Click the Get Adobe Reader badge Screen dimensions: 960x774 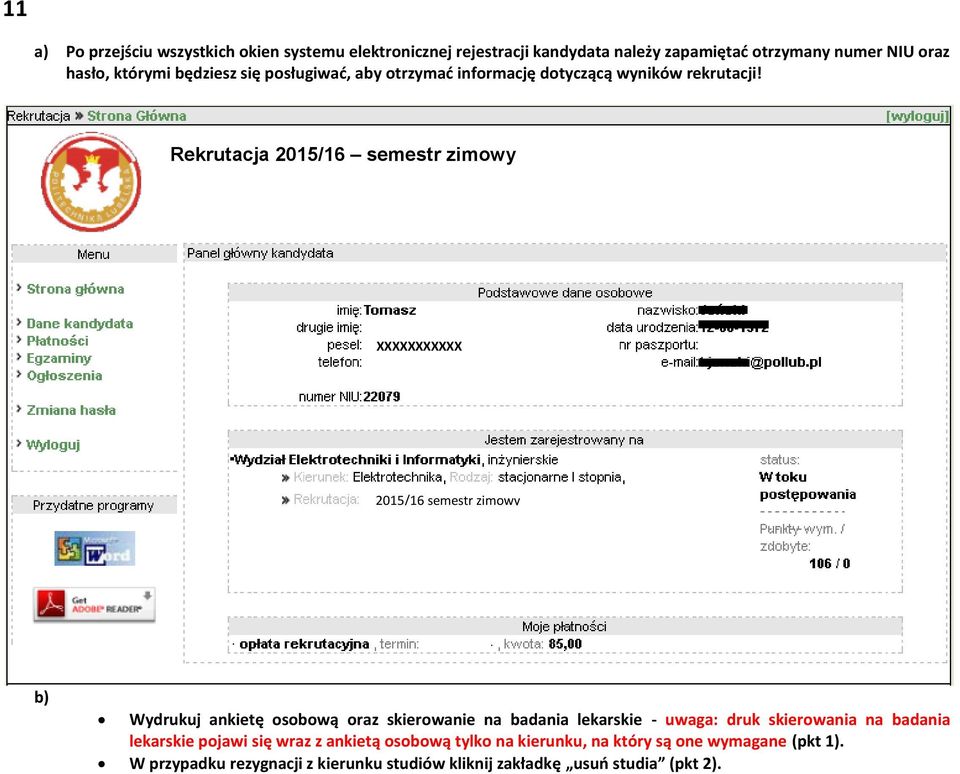pos(94,604)
